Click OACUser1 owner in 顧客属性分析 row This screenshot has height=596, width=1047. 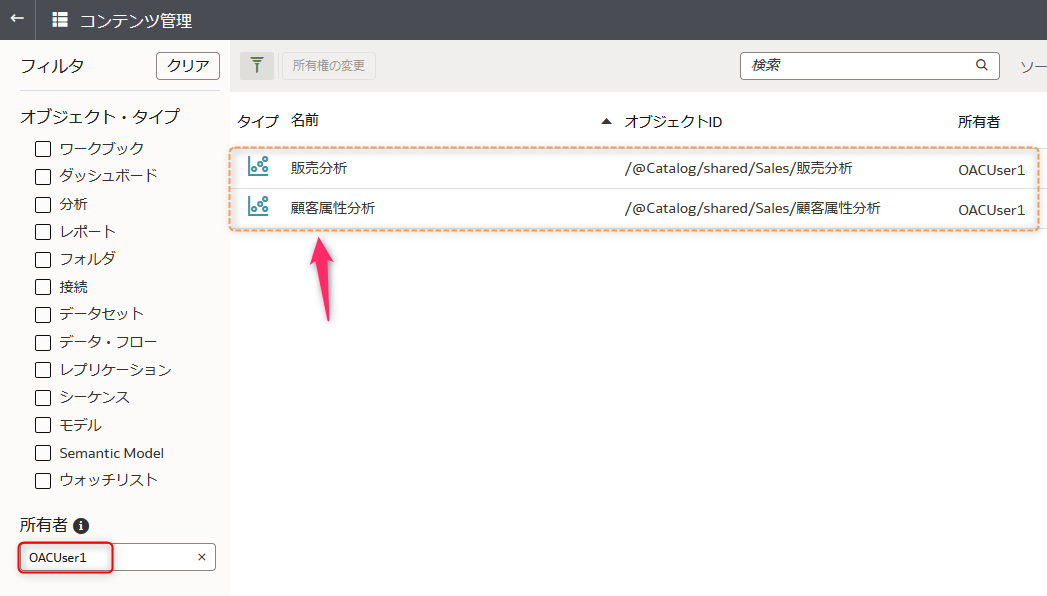[991, 210]
